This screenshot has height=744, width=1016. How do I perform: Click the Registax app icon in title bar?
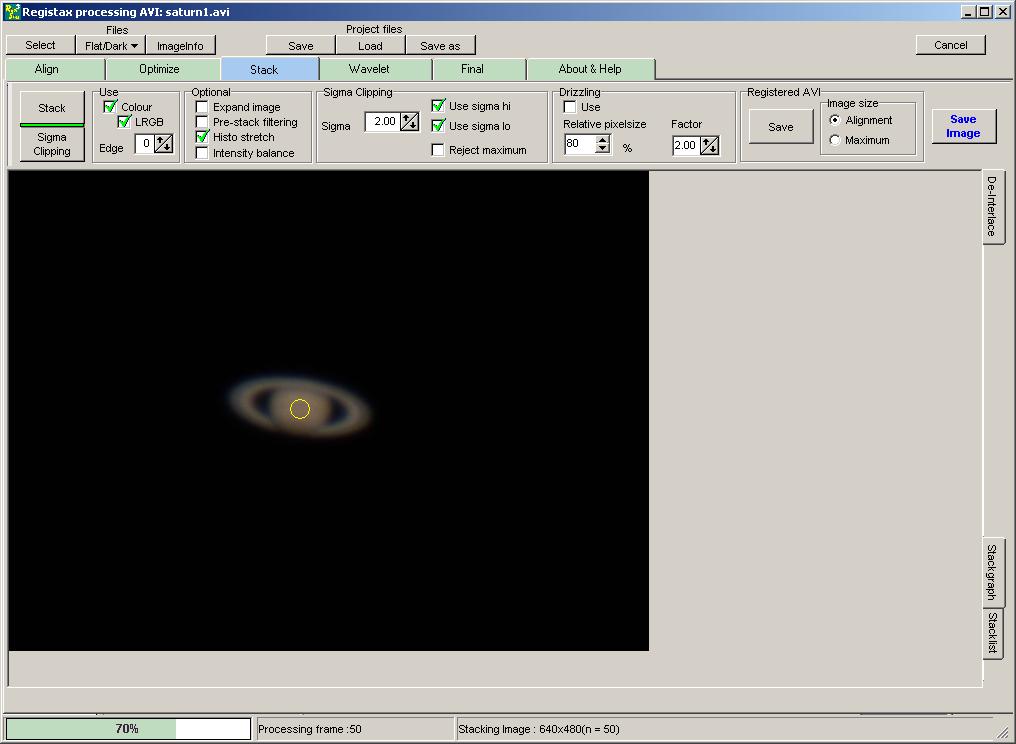click(12, 12)
